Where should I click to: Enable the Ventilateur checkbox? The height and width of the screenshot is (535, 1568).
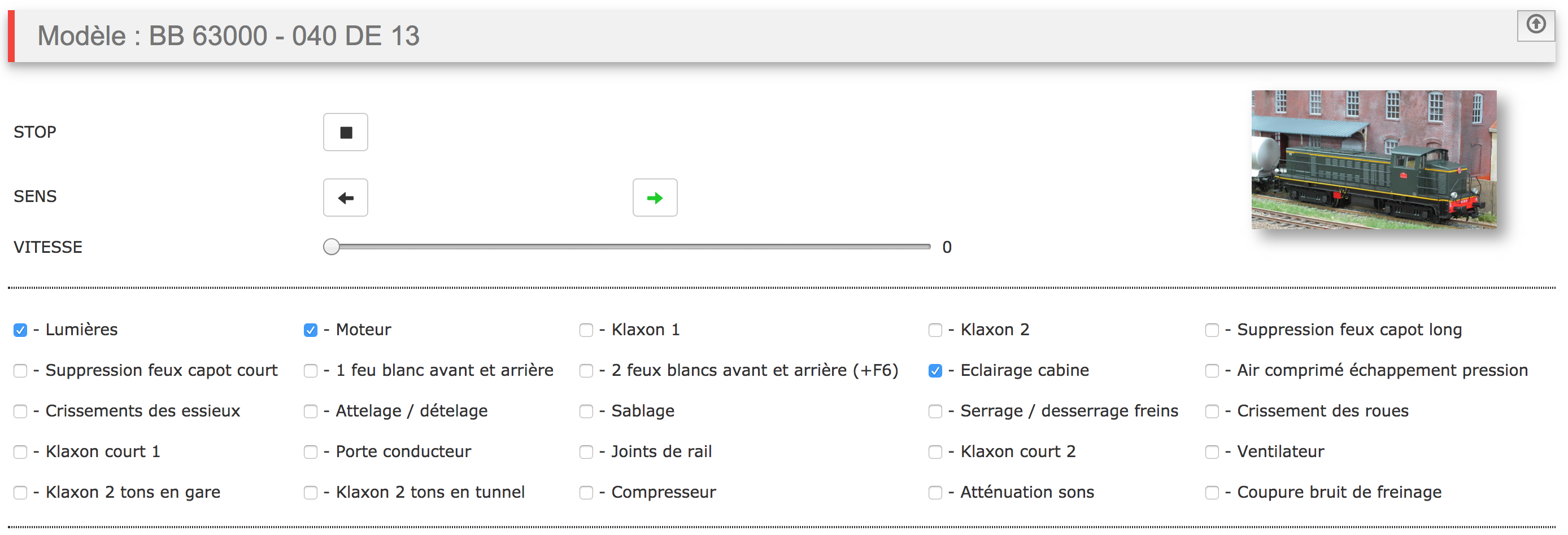click(1212, 452)
